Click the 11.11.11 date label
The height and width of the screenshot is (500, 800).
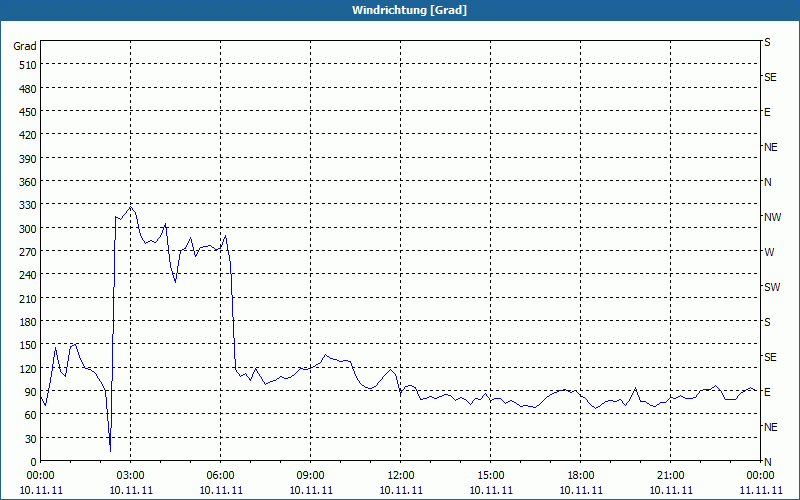point(760,490)
